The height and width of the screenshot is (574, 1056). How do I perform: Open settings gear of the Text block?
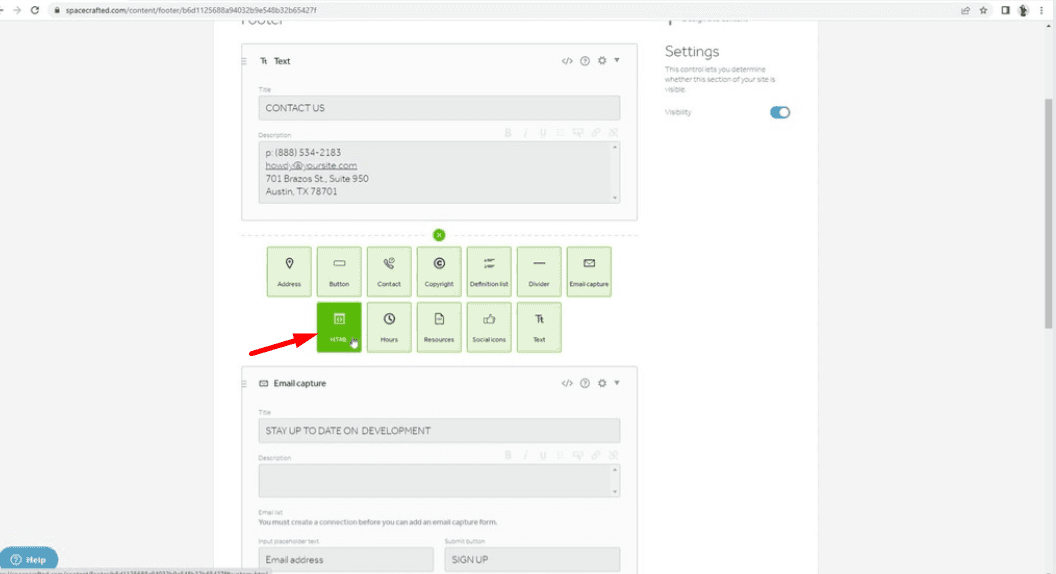[x=602, y=61]
